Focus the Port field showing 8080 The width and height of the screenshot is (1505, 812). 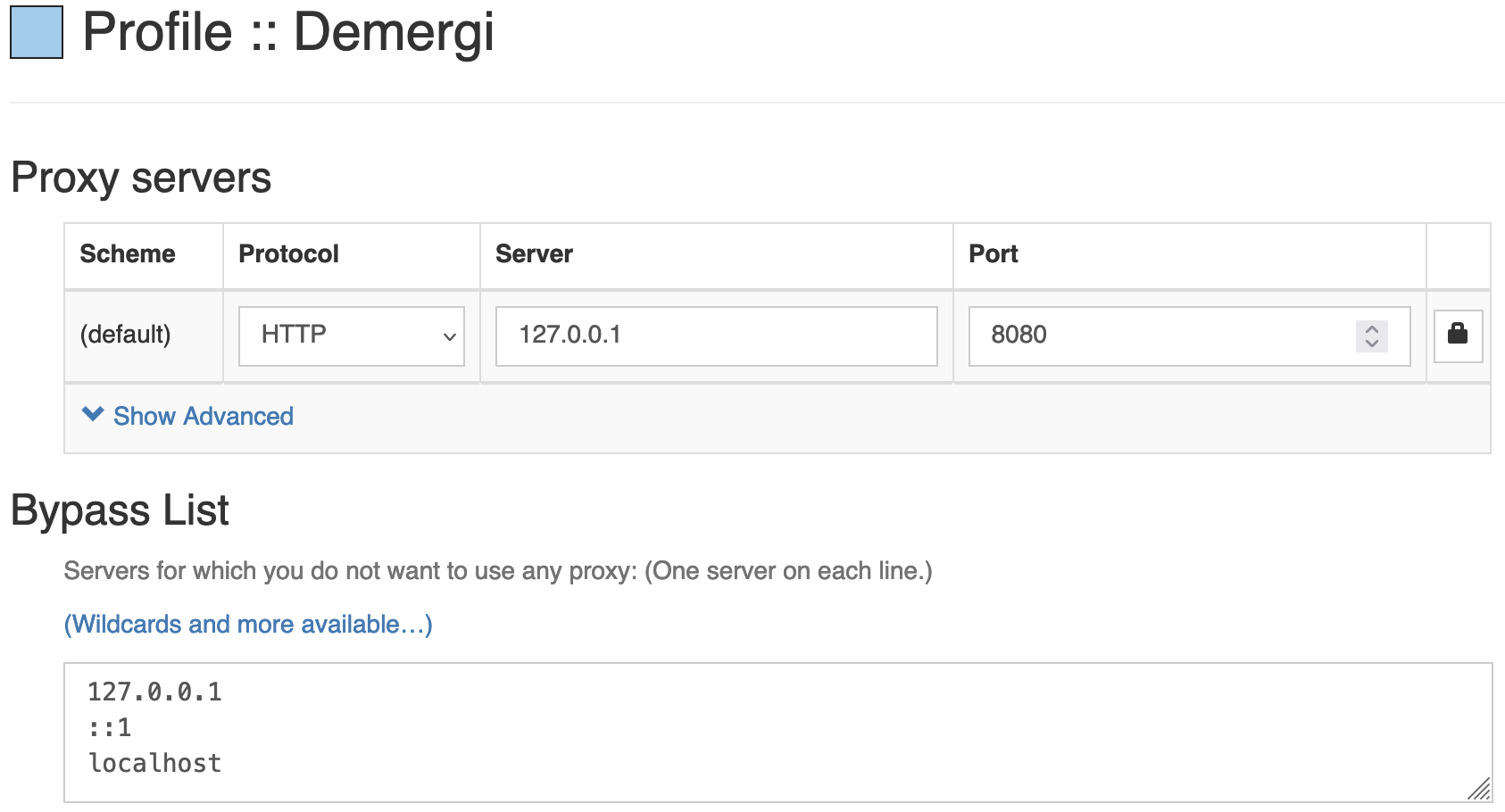(1160, 336)
